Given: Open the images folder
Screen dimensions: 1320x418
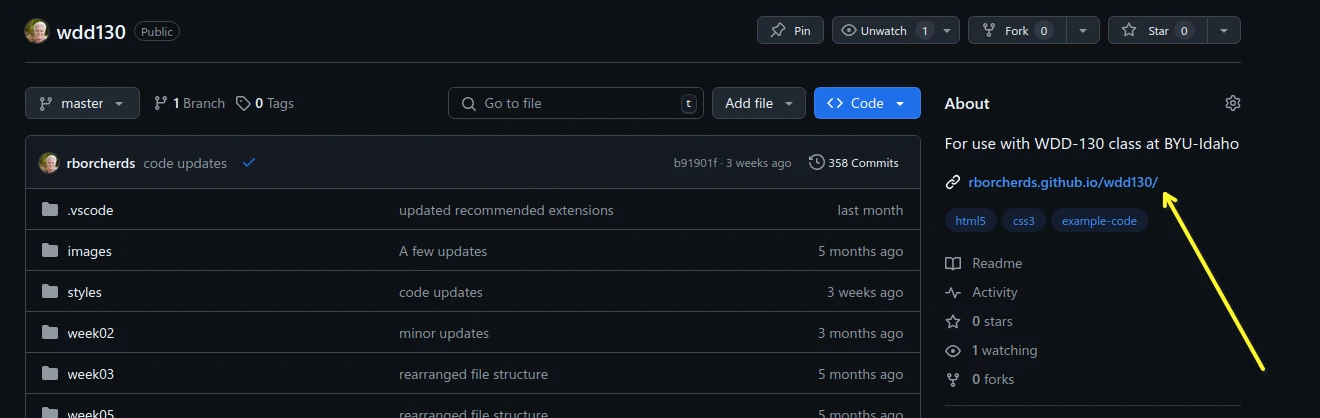Looking at the screenshot, I should (x=89, y=251).
